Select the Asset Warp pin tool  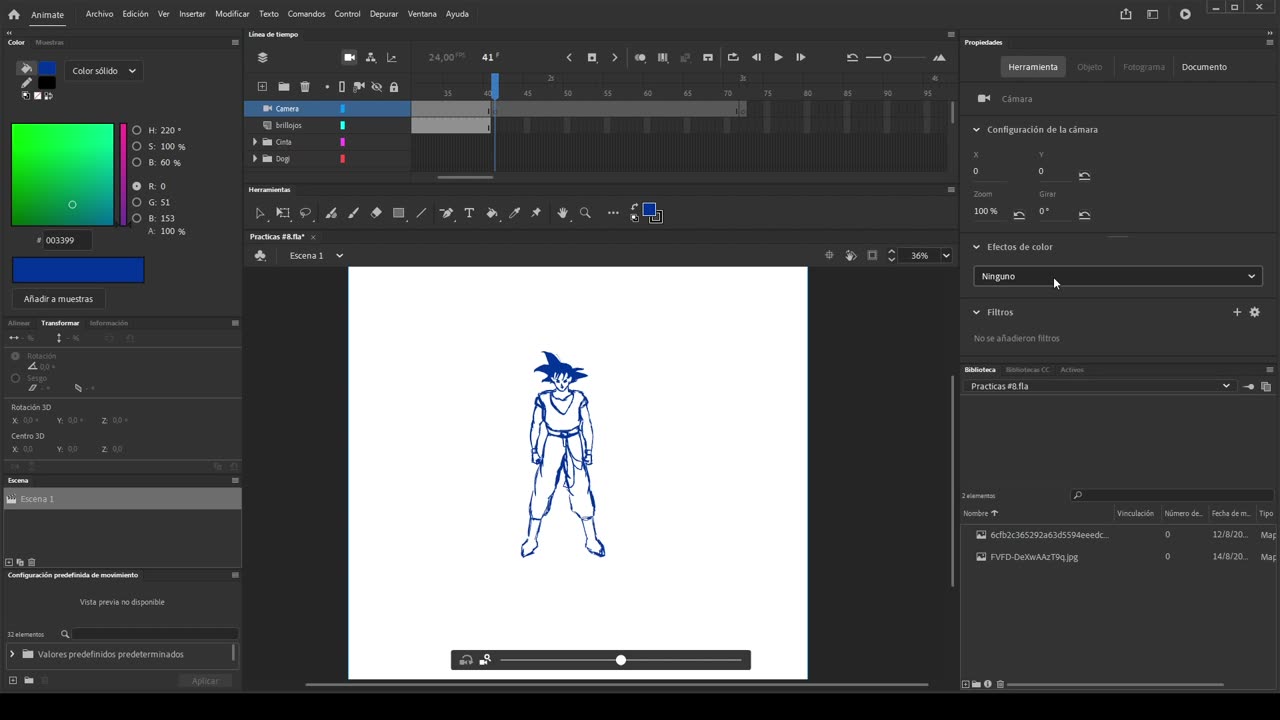536,213
